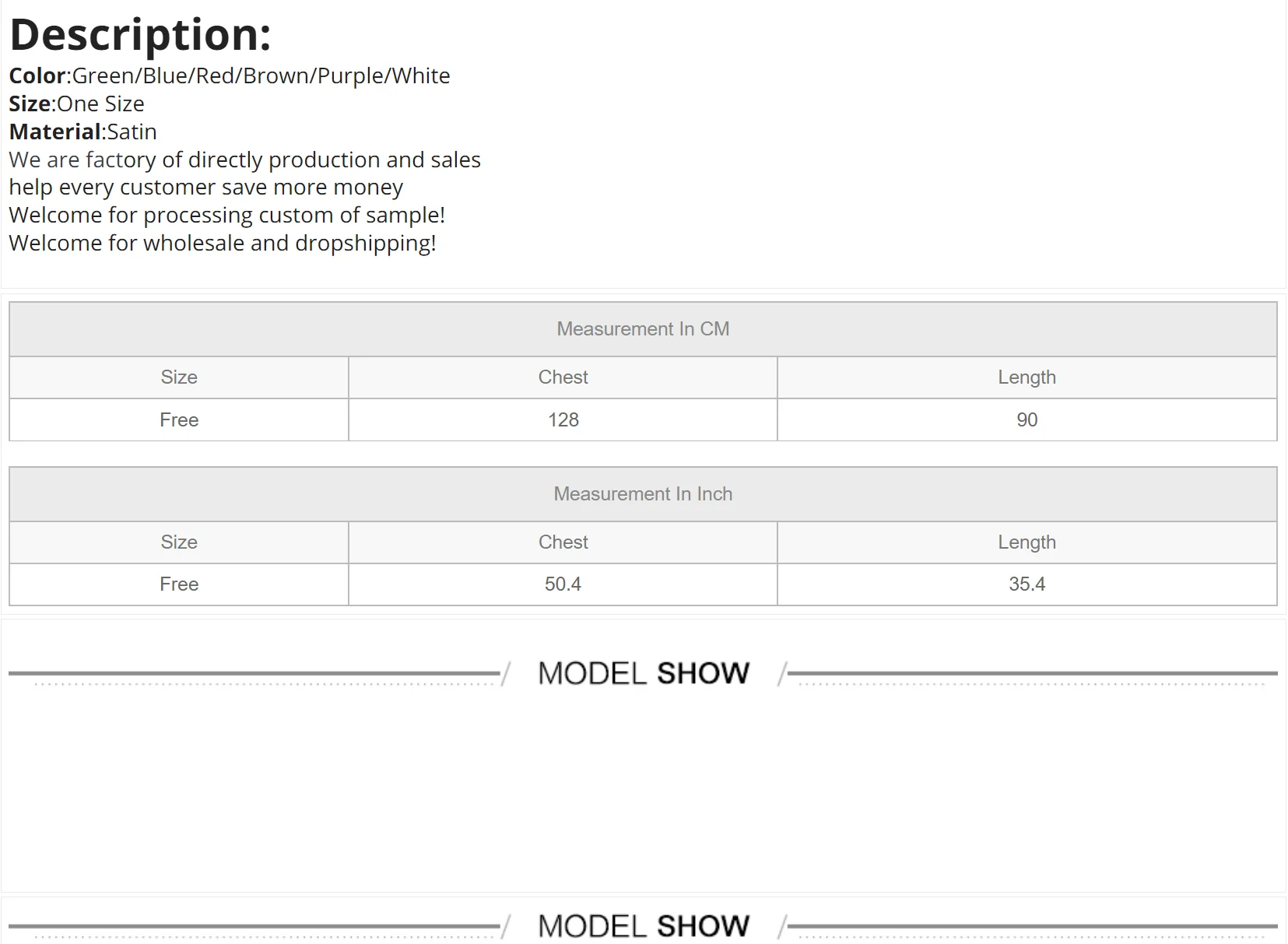The width and height of the screenshot is (1288, 944).
Task: Click the factory direct production sentence
Action: click(245, 160)
